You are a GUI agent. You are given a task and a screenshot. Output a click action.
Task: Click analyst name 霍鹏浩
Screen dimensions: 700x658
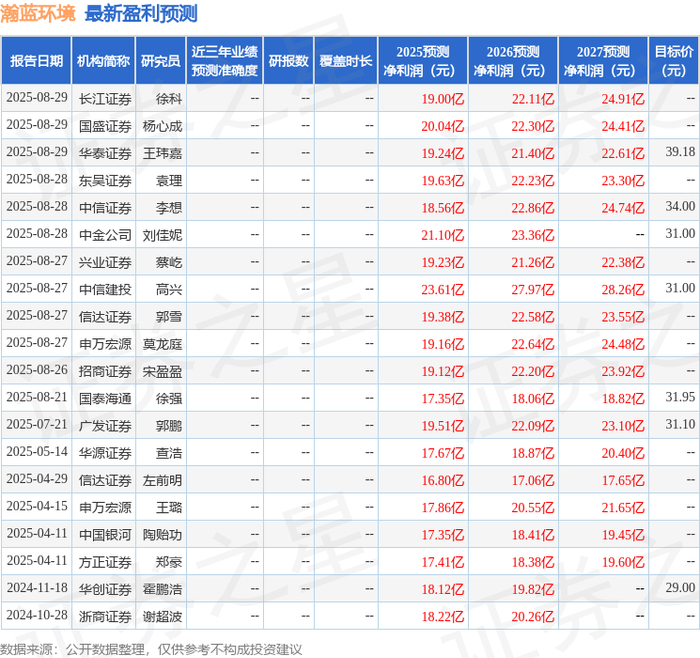162,589
